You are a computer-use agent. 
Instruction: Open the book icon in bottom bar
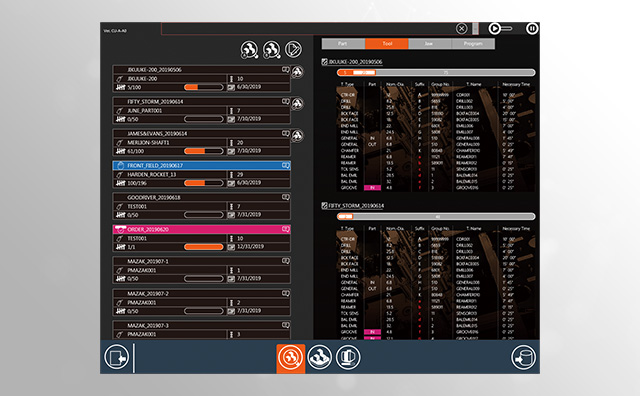pos(348,357)
